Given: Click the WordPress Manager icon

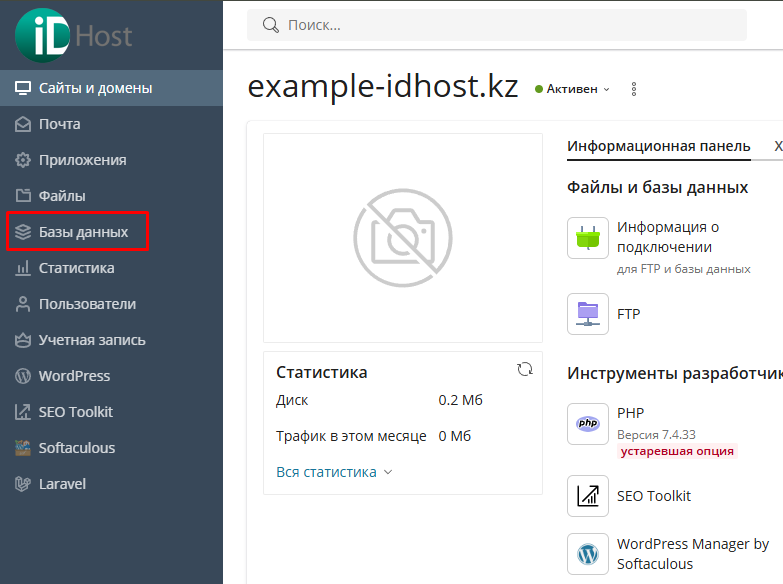Looking at the screenshot, I should click(588, 553).
